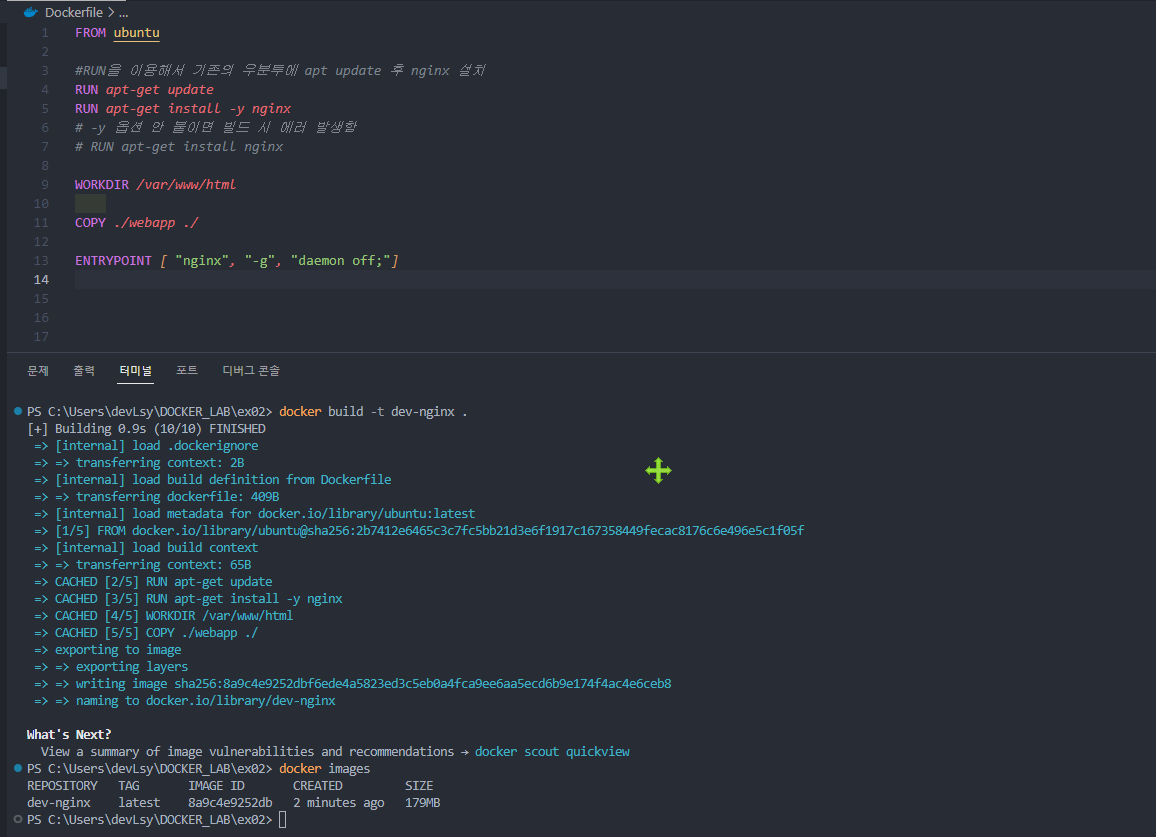Expand the breadcrumb ellipsis after Dockerfile
1156x837 pixels.
click(x=125, y=12)
